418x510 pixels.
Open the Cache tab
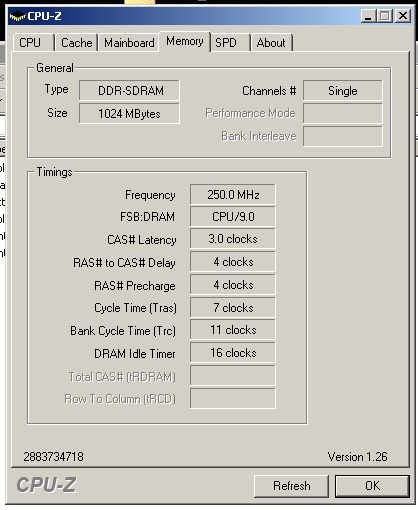pos(76,43)
